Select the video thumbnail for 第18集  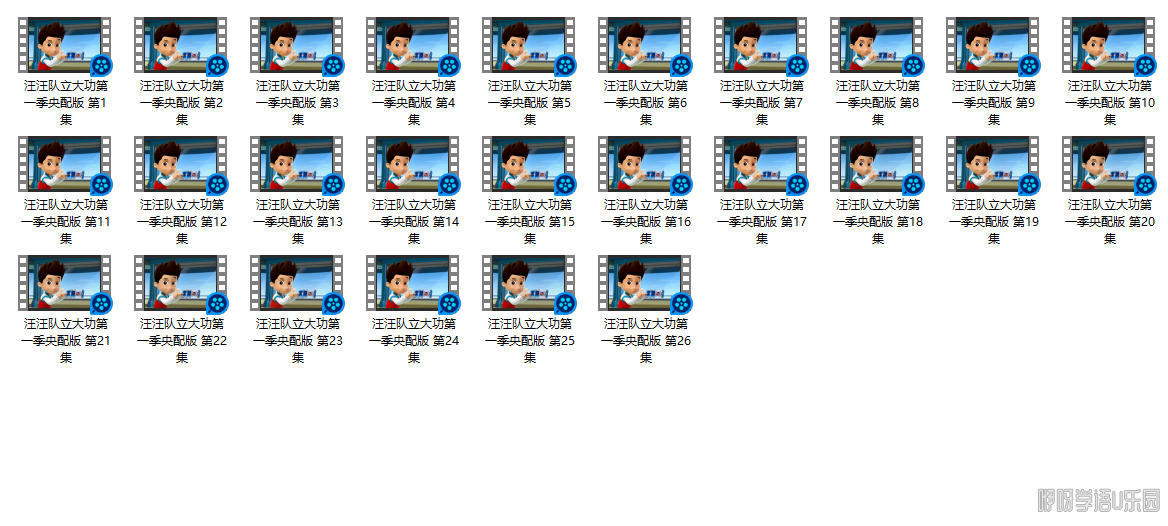(x=878, y=164)
